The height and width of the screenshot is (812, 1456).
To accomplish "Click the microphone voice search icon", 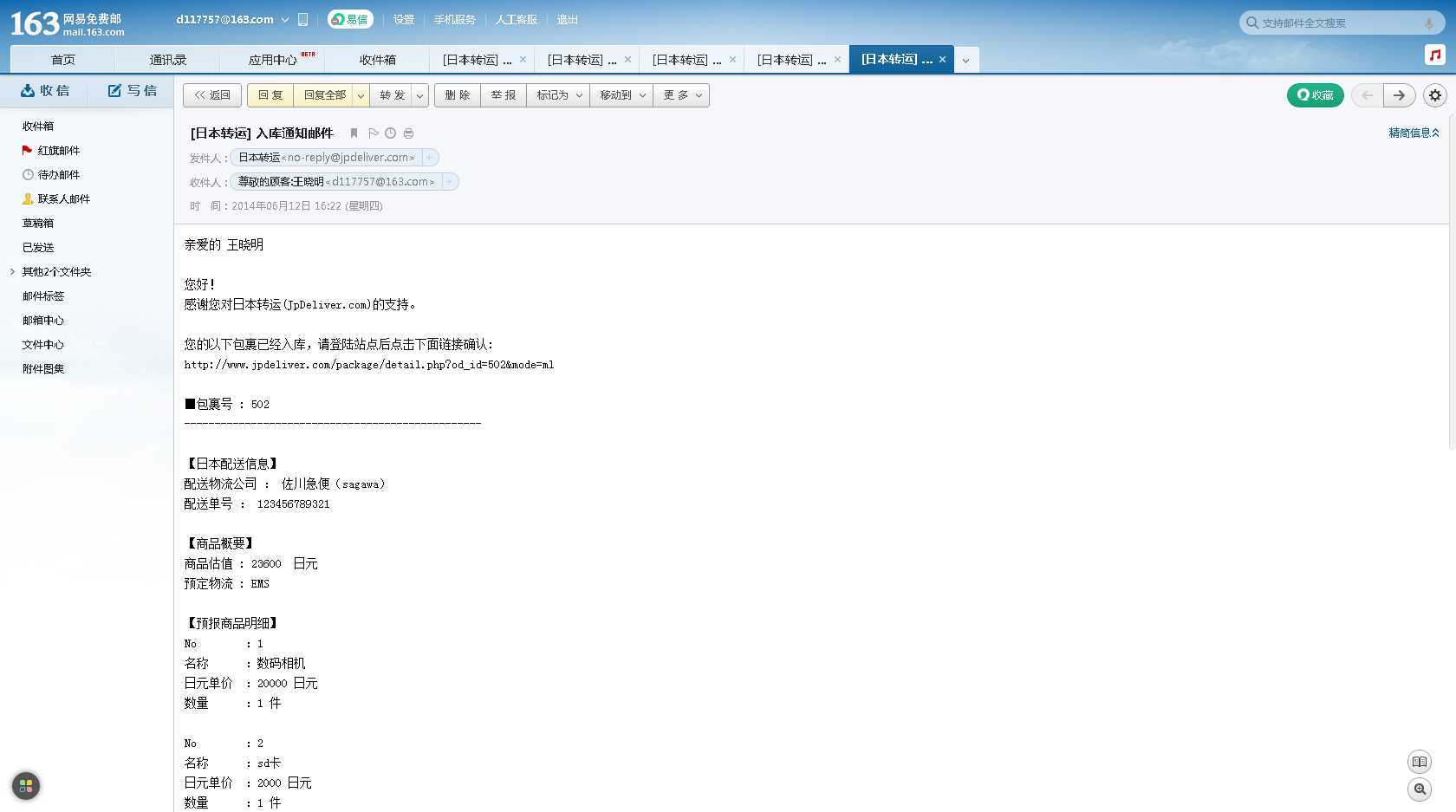I will (x=1428, y=23).
